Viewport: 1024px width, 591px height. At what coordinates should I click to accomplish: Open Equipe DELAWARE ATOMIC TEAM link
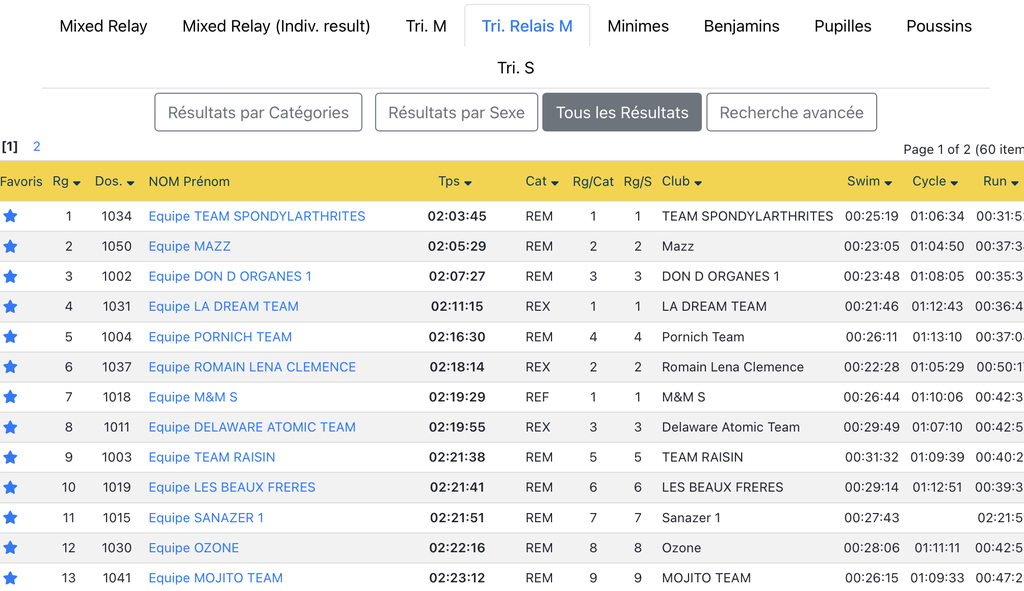(x=252, y=427)
